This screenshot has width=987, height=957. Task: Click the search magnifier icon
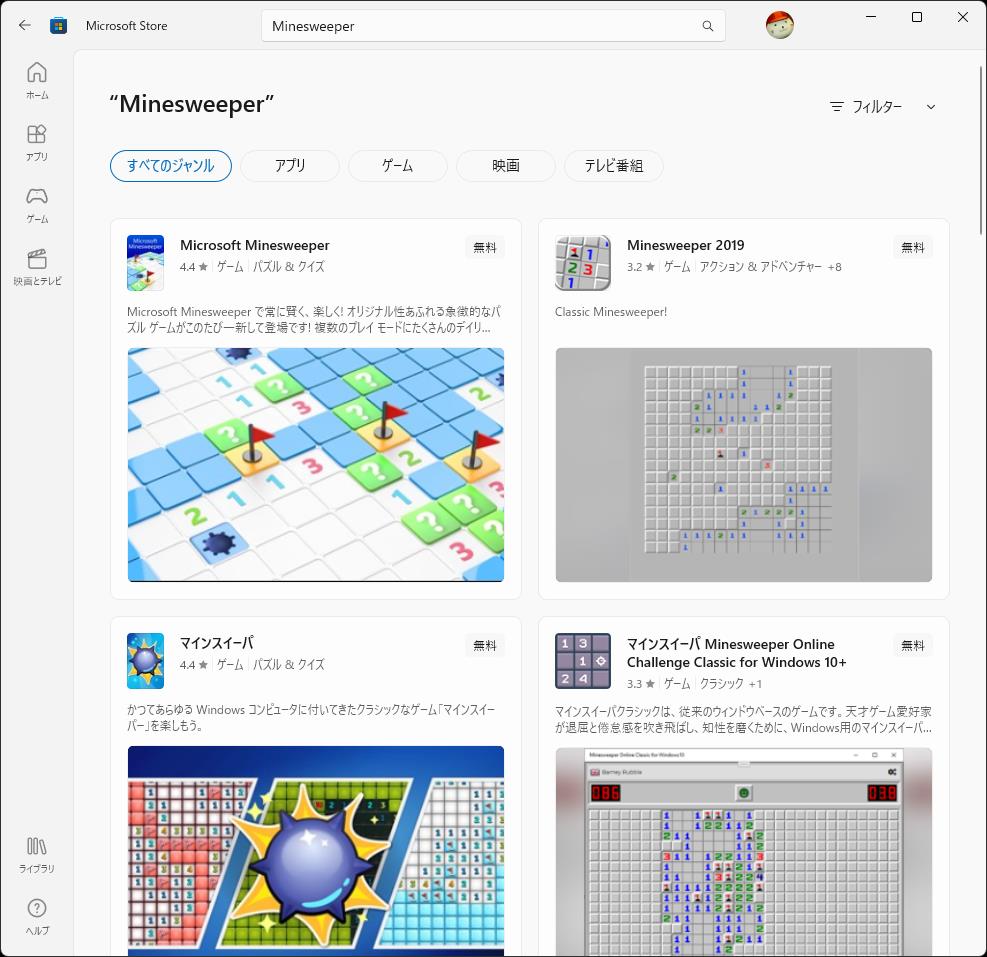pos(706,25)
